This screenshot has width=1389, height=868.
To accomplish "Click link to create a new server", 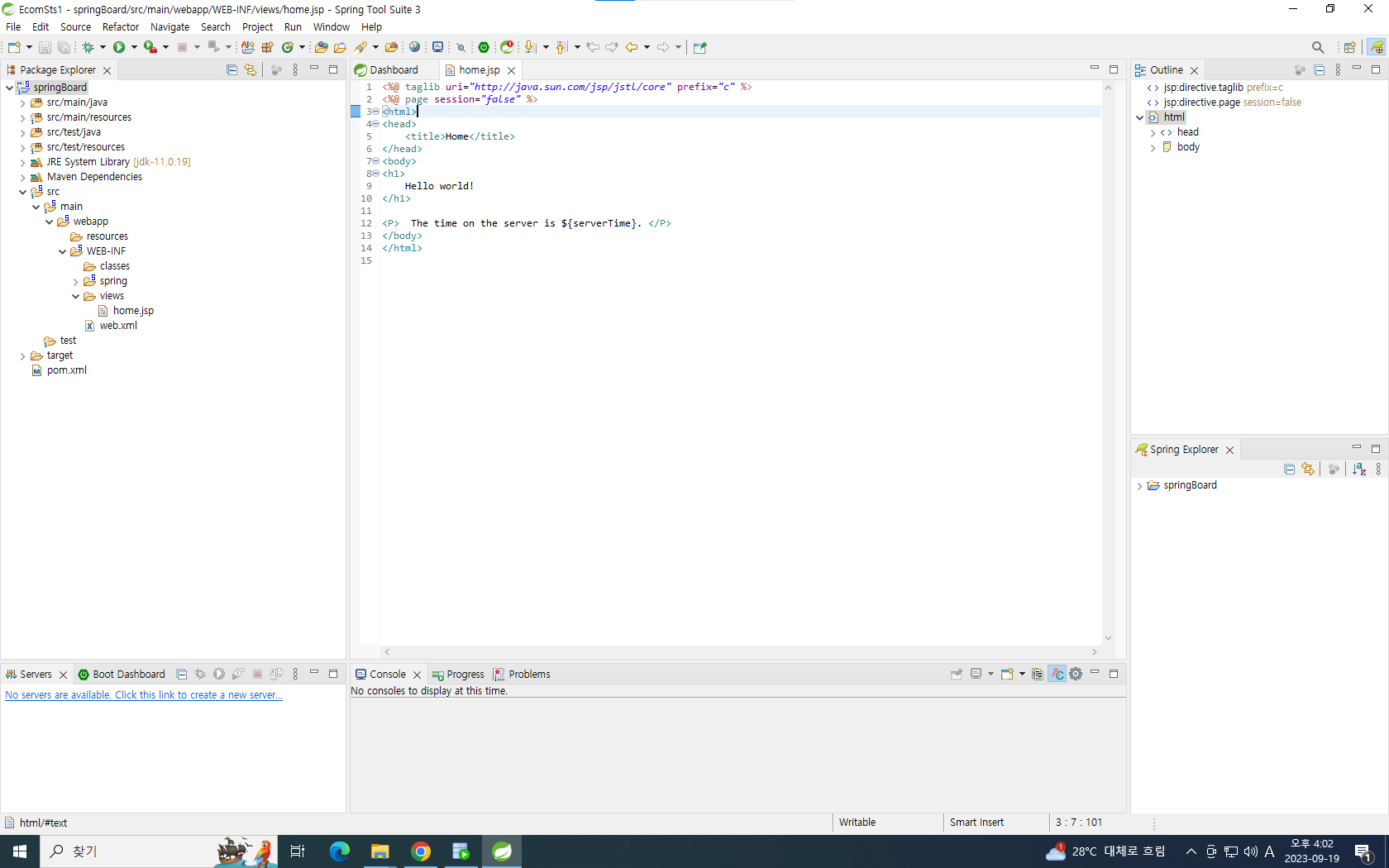I will pyautogui.click(x=144, y=695).
